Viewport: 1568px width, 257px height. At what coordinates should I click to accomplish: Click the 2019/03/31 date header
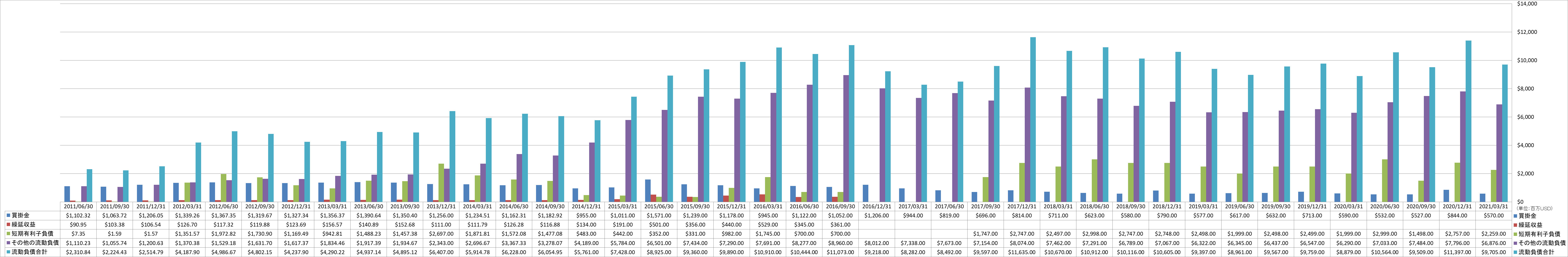click(1204, 207)
